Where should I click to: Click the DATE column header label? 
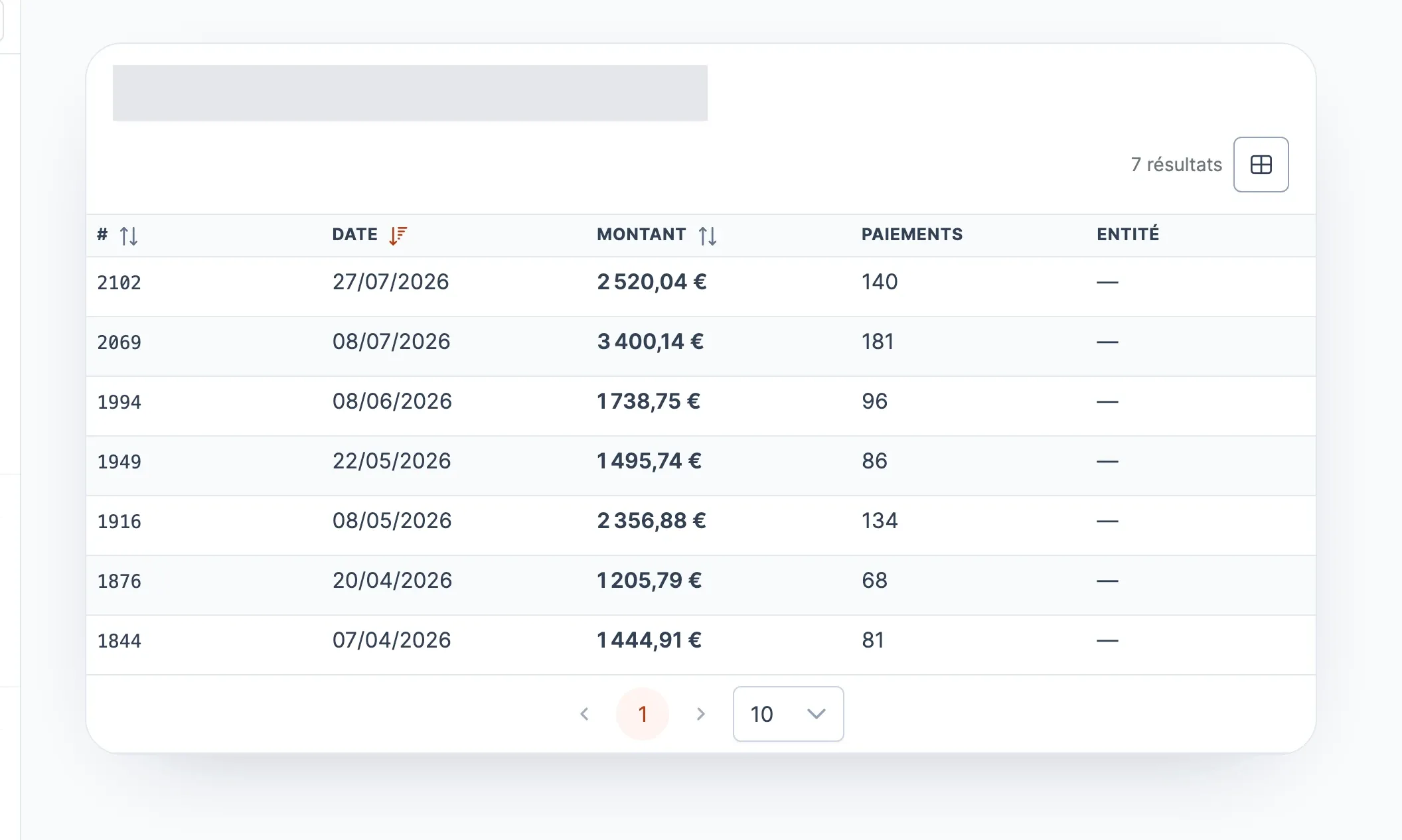(354, 234)
